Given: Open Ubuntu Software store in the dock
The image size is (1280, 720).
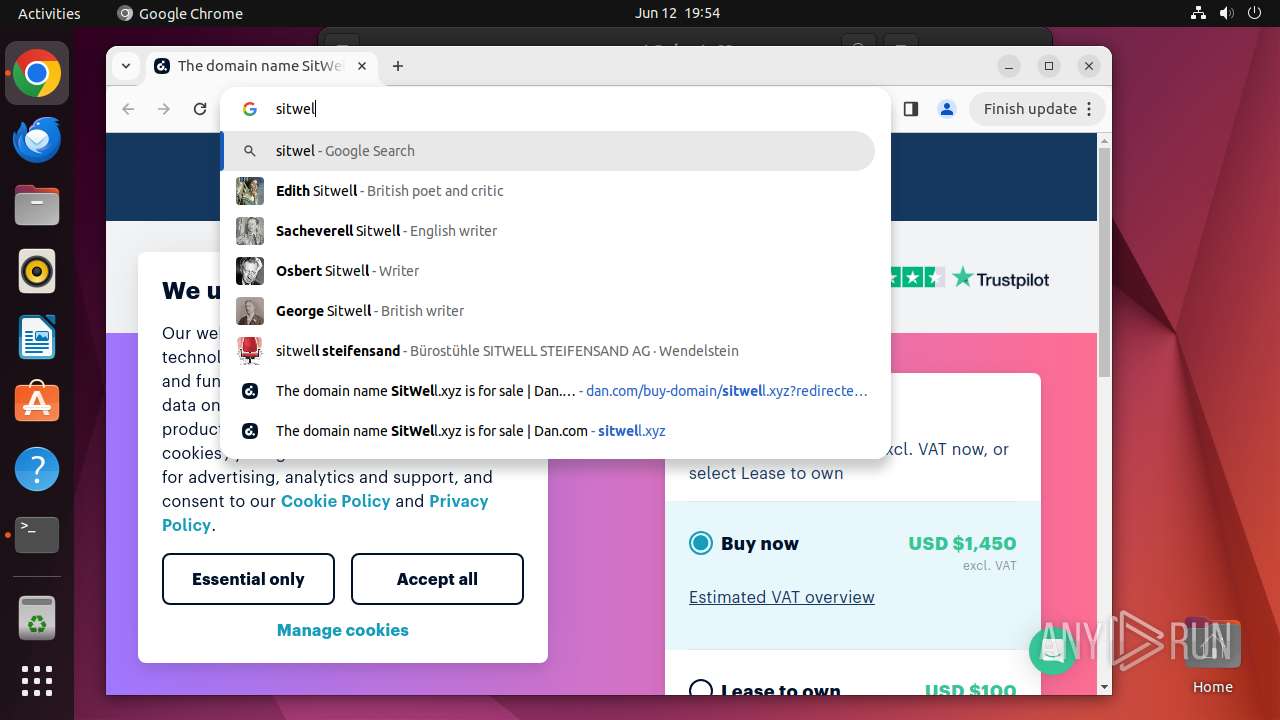Looking at the screenshot, I should click(37, 403).
